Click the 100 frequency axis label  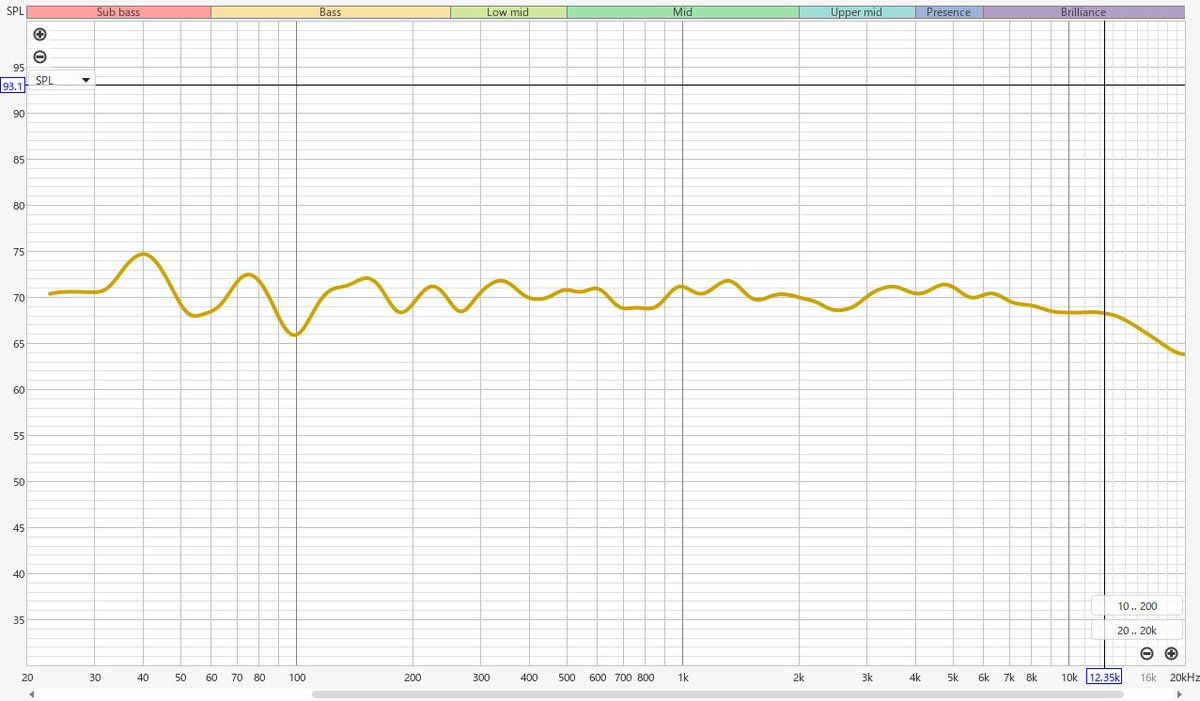coord(296,677)
